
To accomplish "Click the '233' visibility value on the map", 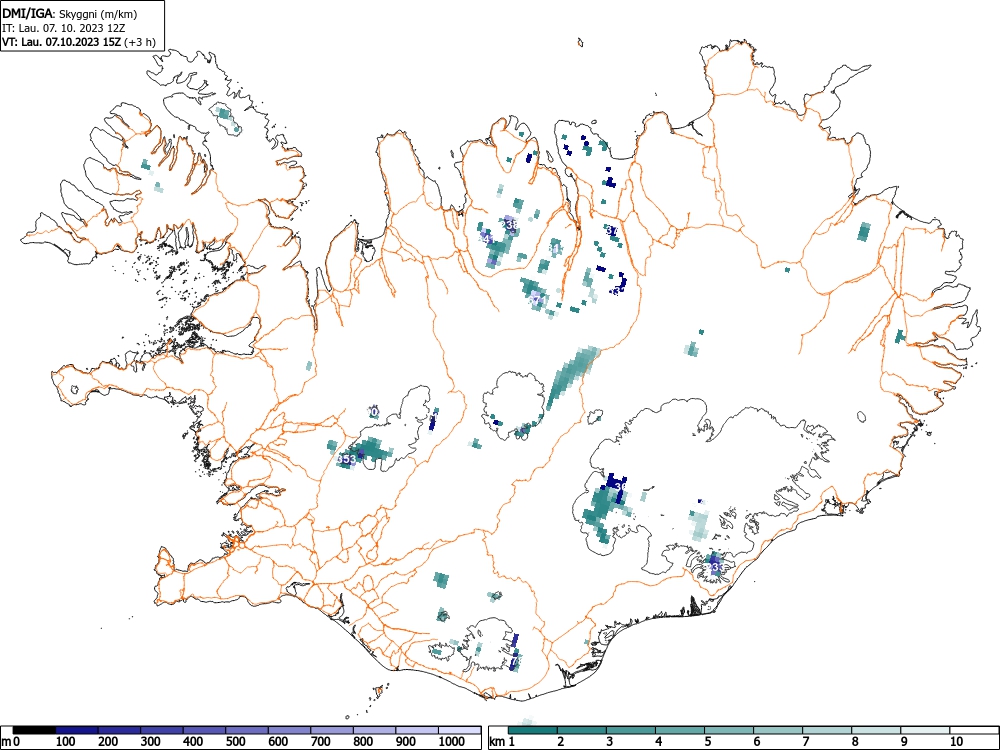I will [x=715, y=567].
